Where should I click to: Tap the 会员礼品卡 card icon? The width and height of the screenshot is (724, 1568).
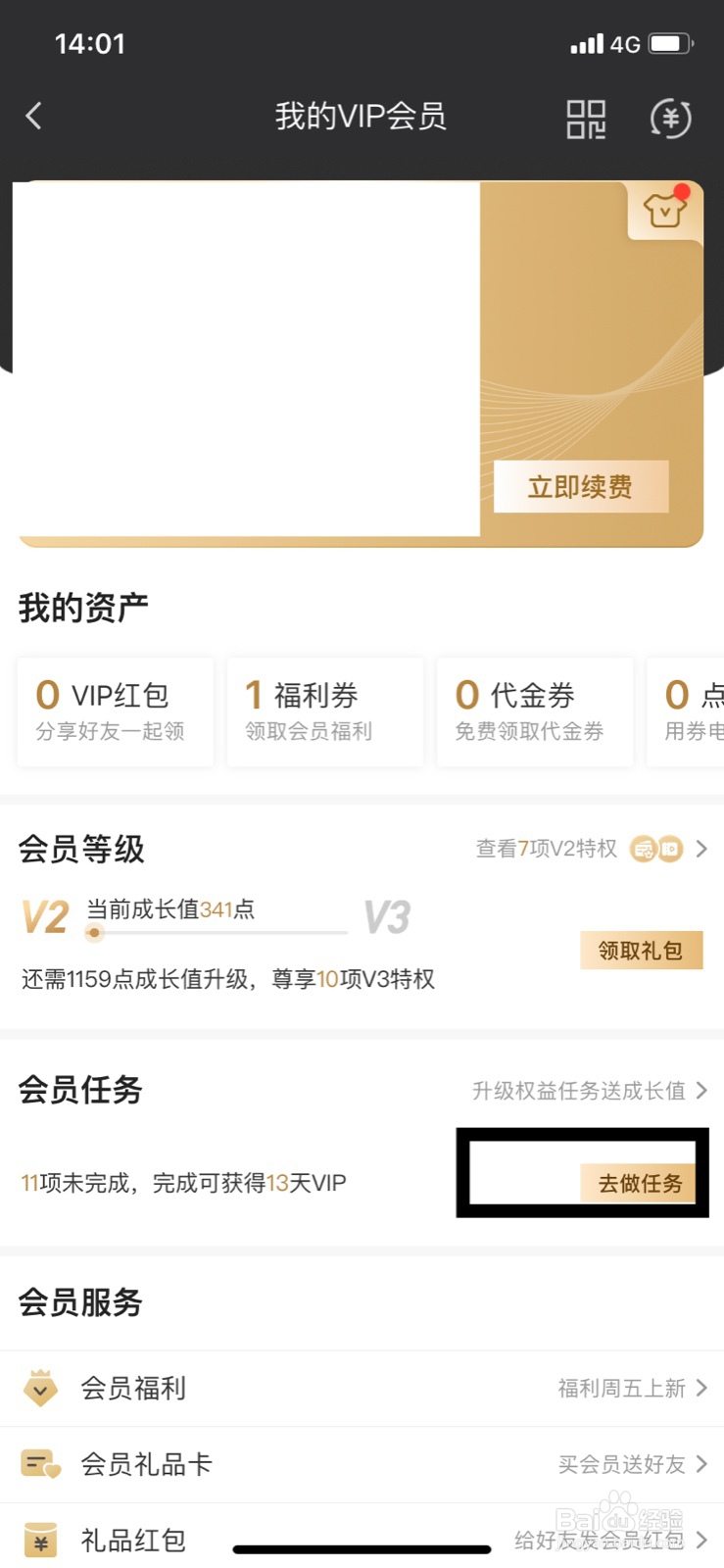click(40, 1464)
